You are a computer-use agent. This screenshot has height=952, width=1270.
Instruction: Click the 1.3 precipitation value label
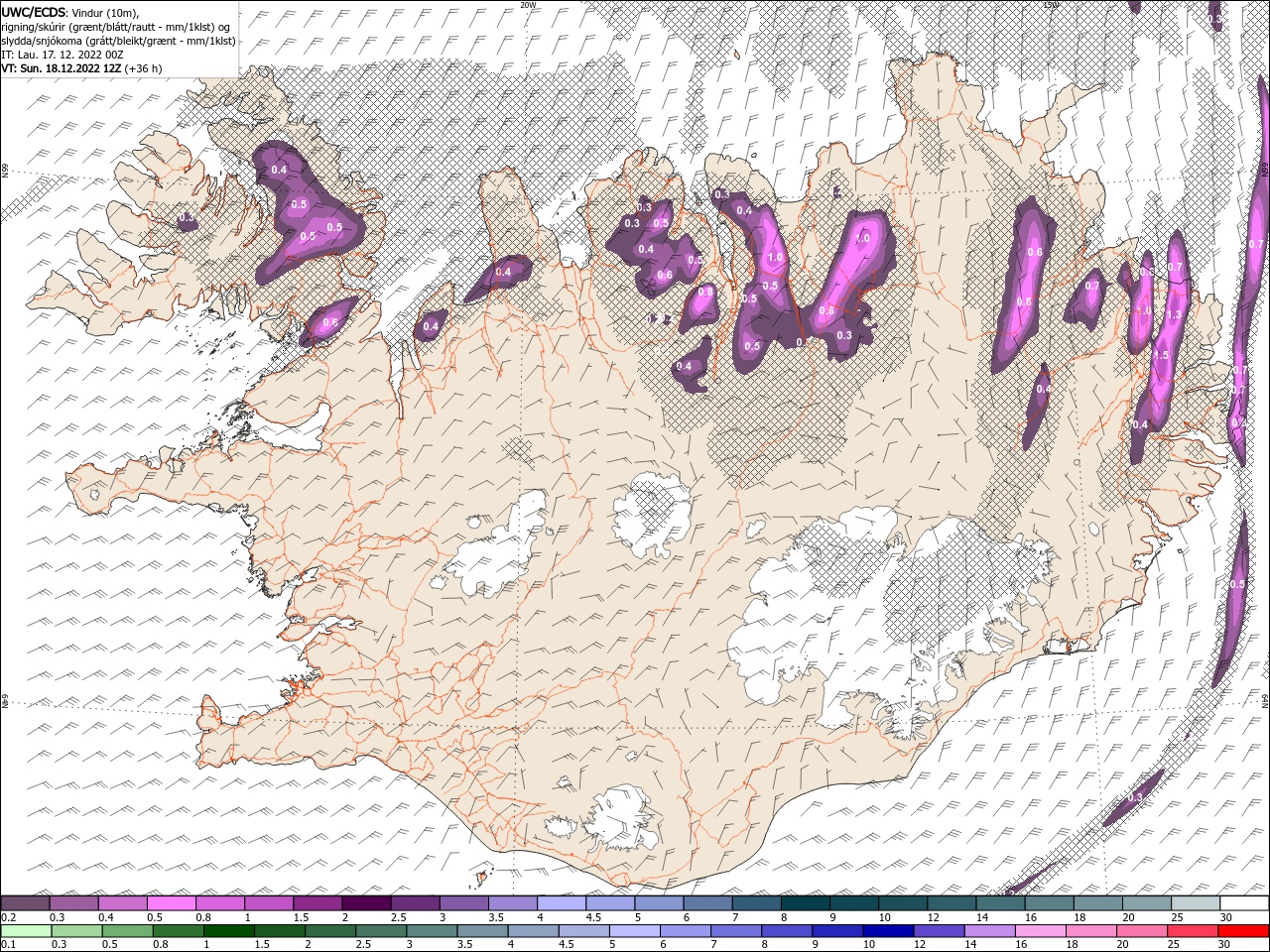coord(1175,314)
